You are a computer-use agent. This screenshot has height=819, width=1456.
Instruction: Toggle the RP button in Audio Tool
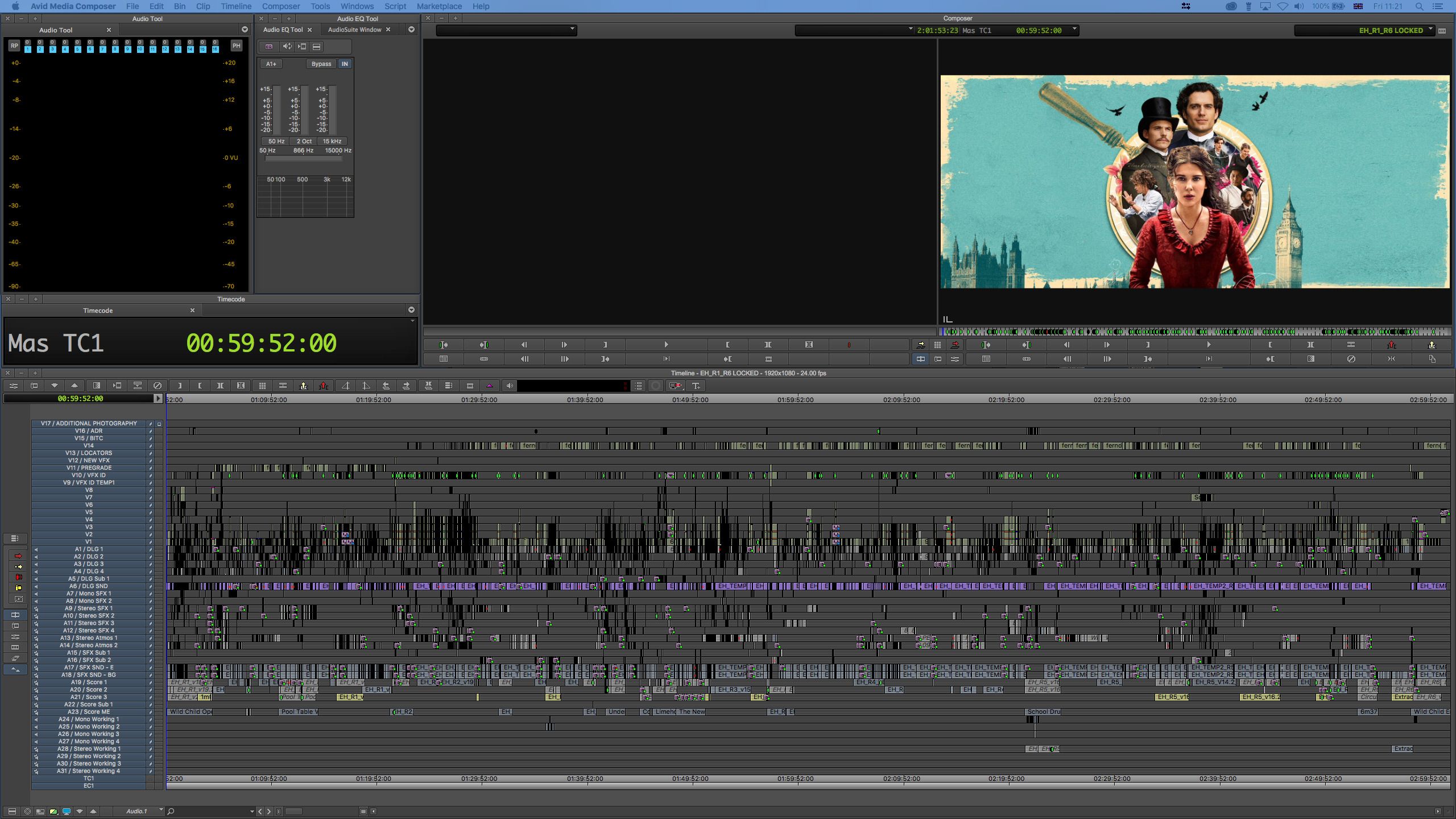pyautogui.click(x=15, y=45)
